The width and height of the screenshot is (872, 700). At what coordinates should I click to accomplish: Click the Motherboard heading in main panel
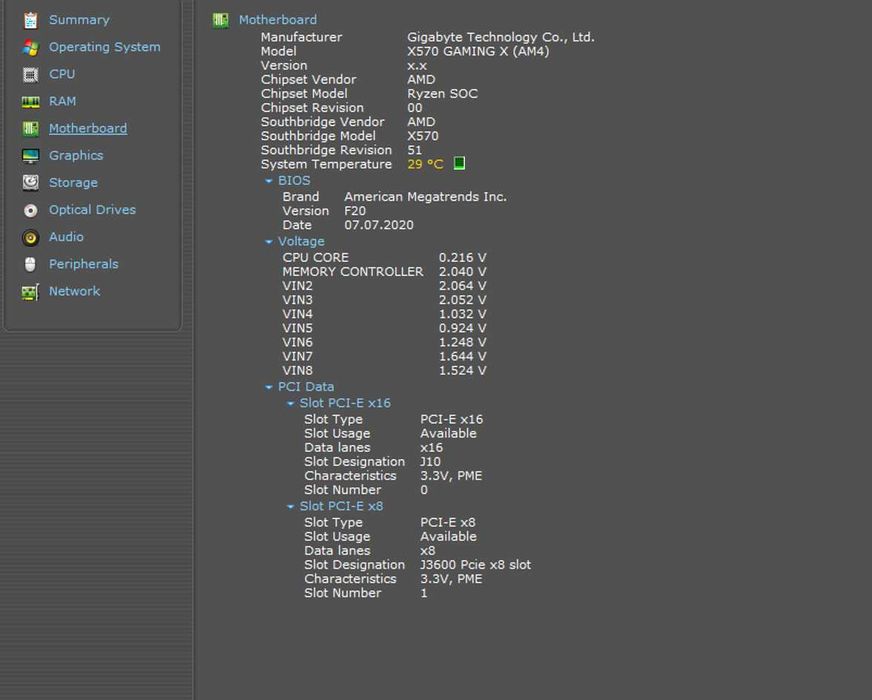(x=278, y=20)
